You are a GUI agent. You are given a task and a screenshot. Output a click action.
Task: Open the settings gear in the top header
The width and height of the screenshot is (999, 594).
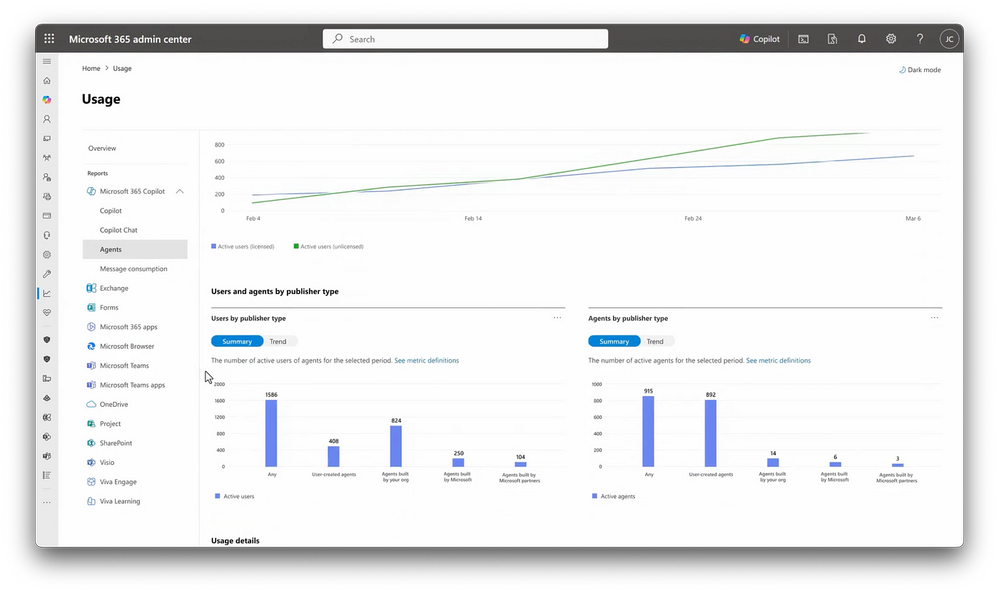tap(891, 39)
